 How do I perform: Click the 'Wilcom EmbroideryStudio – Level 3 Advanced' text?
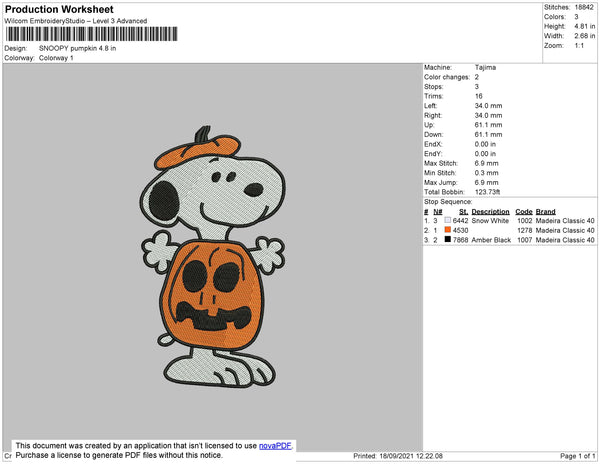(76, 21)
